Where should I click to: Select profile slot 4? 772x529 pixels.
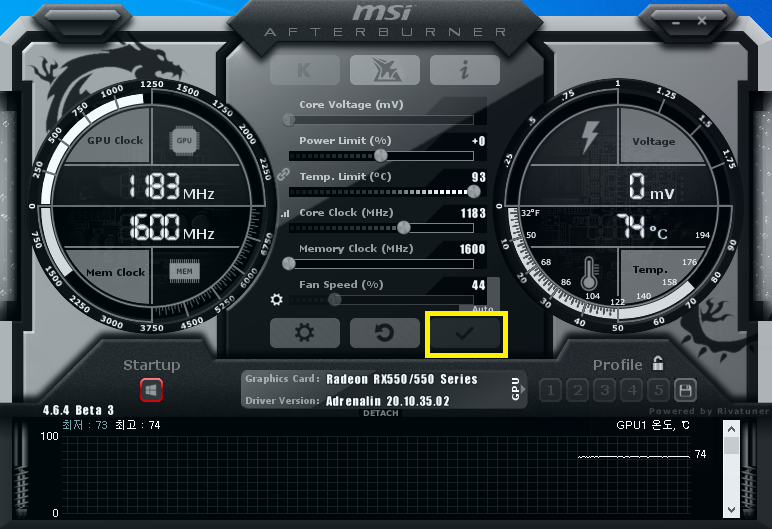(x=632, y=391)
